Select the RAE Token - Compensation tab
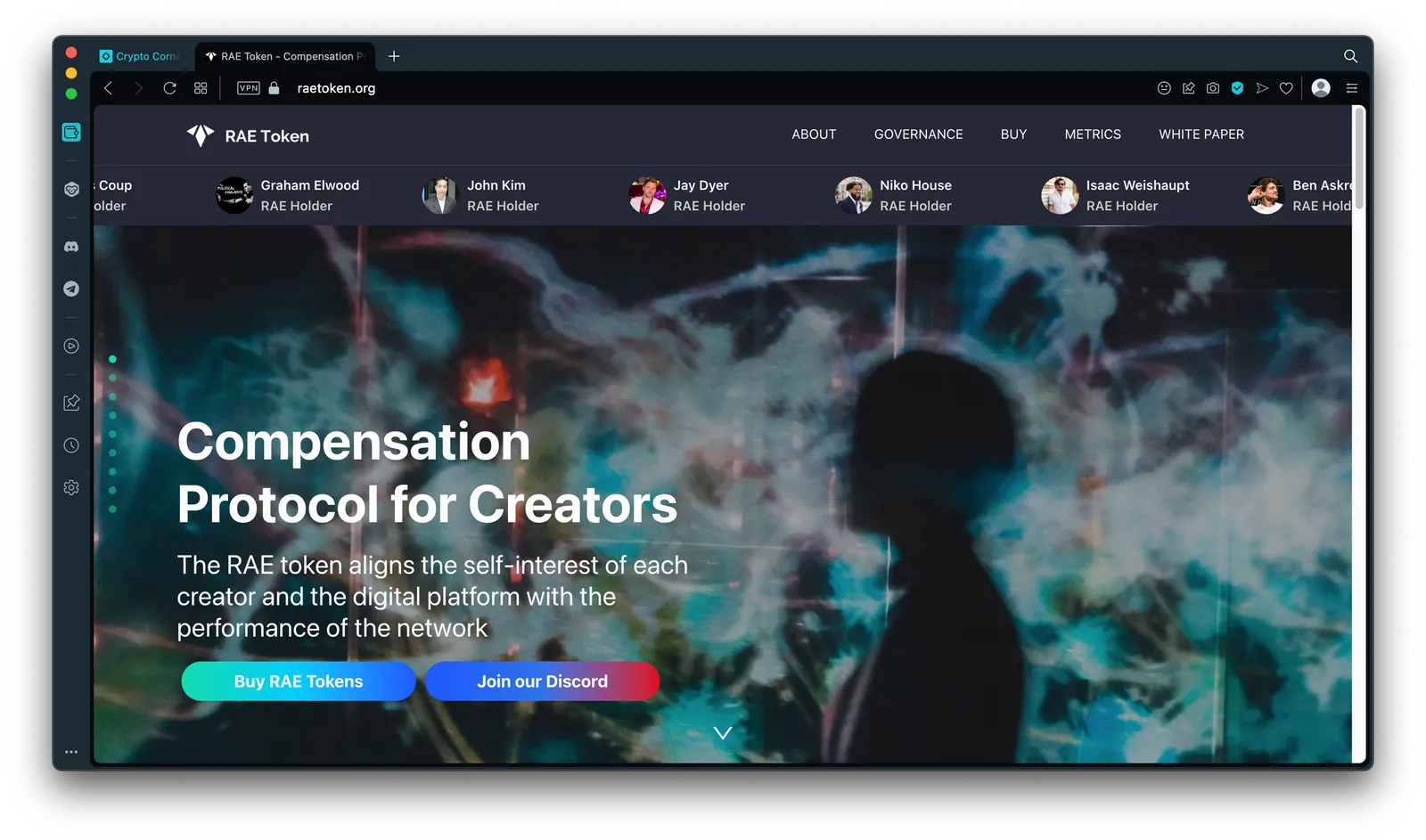The height and width of the screenshot is (840, 1426). [x=285, y=56]
